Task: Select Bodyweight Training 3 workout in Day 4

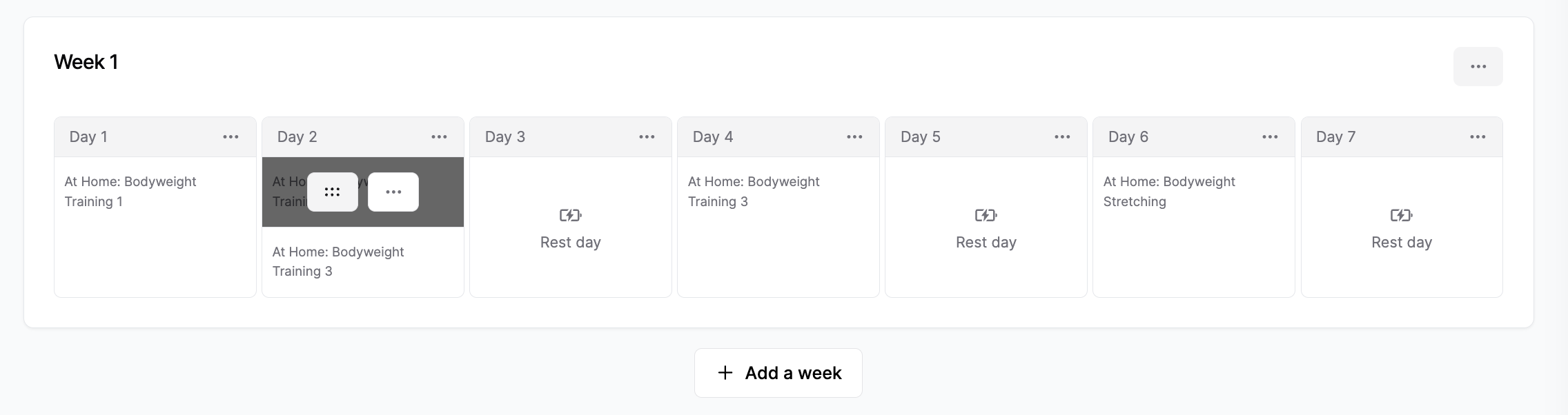Action: click(754, 192)
